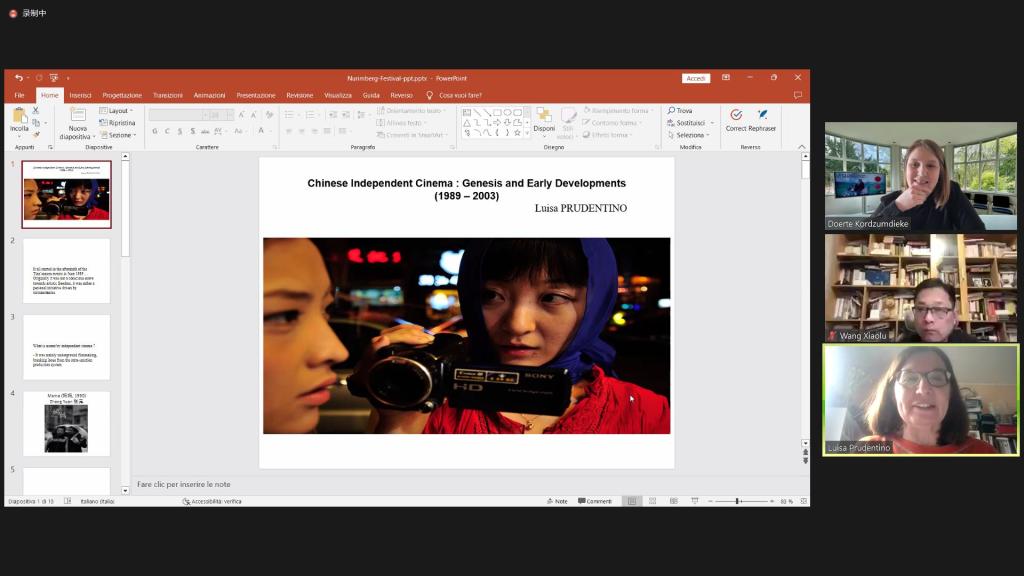Start slideshow from the status bar icon
This screenshot has width=1024, height=576.
pyautogui.click(x=694, y=502)
